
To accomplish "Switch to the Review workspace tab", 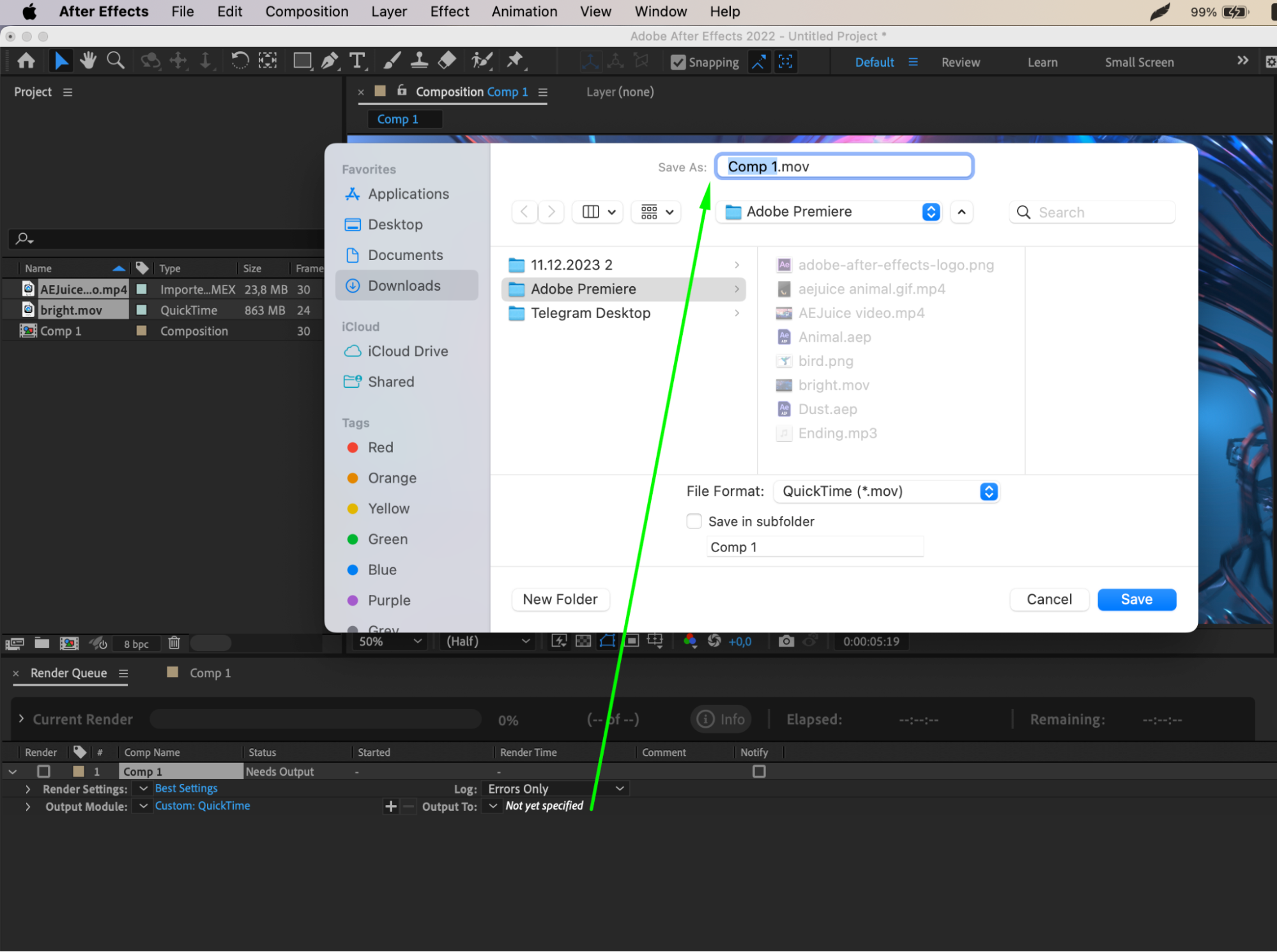I will 960,62.
